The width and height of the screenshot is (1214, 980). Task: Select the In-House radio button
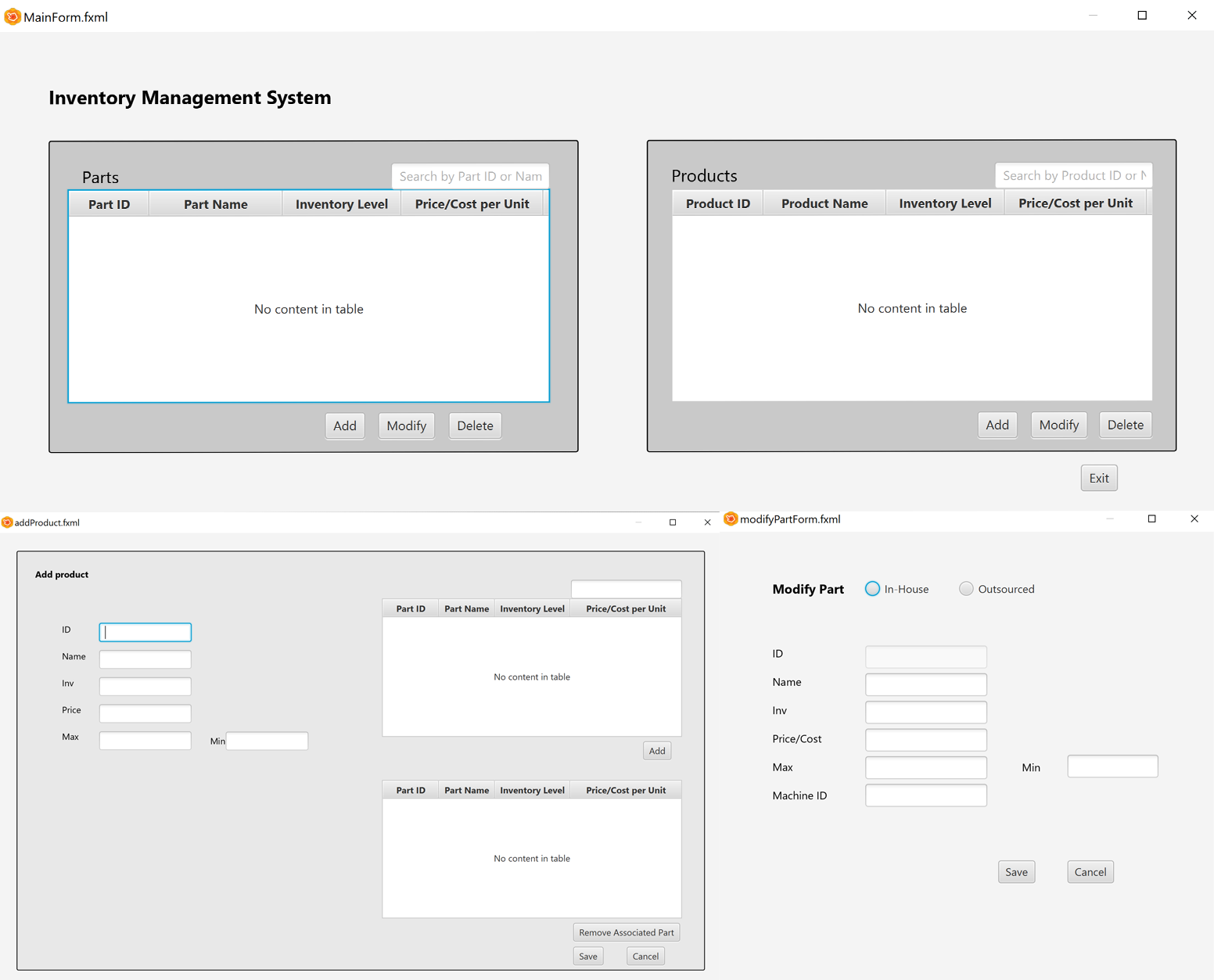coord(872,588)
